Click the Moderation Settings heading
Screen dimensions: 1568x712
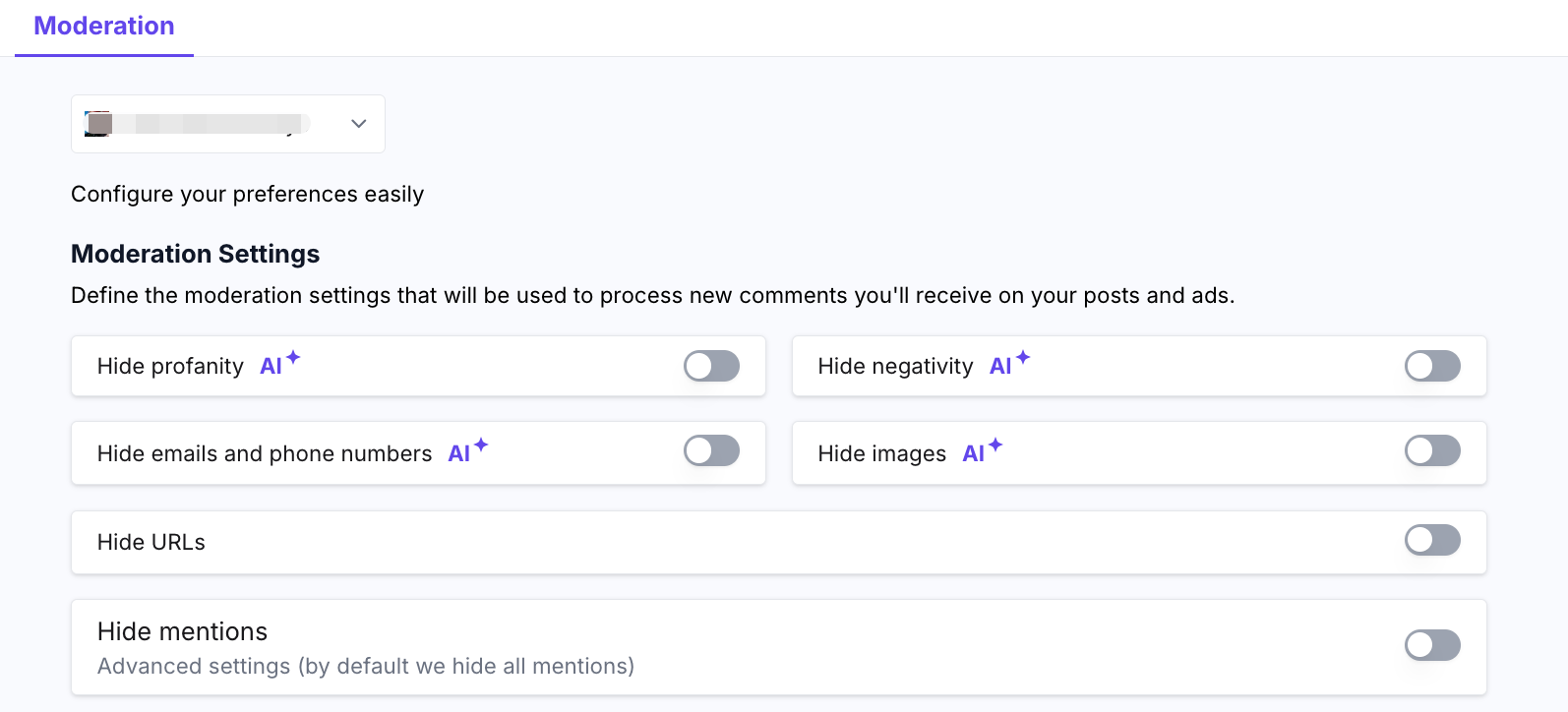196,254
